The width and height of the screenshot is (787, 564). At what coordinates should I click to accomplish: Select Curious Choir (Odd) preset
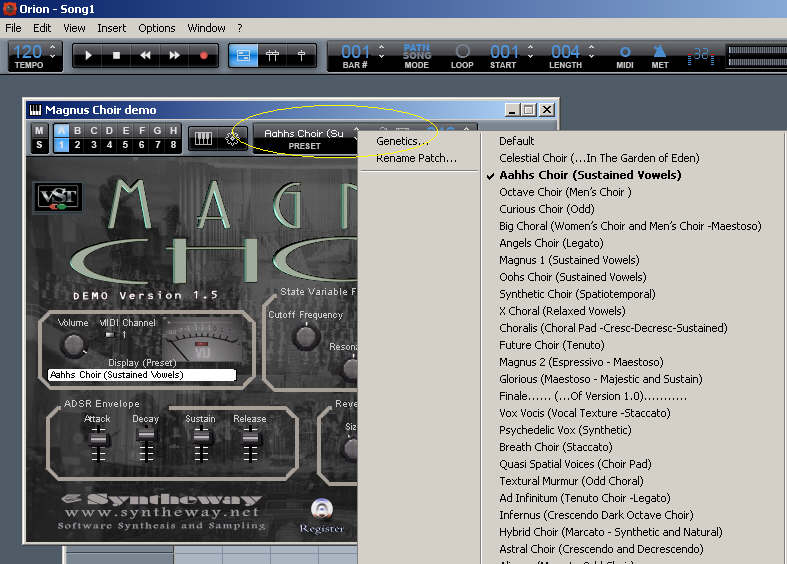tap(547, 209)
